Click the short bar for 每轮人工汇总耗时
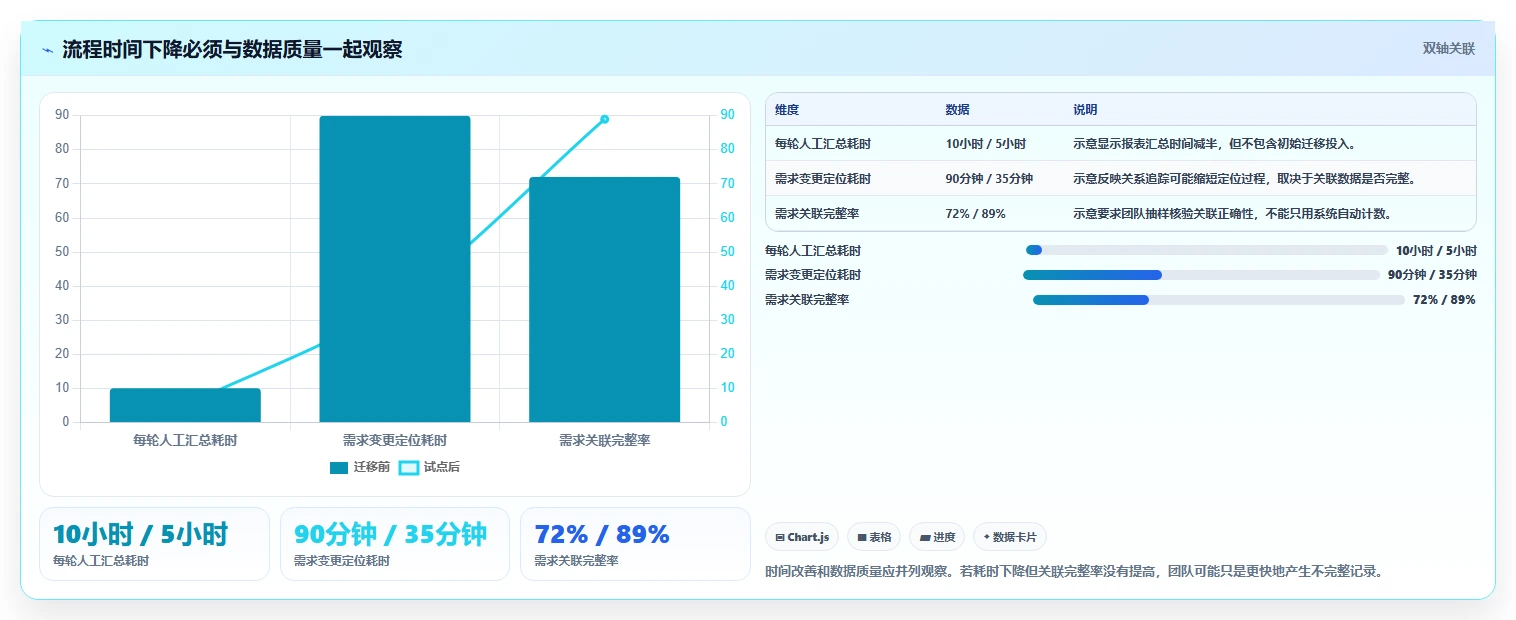This screenshot has height=620, width=1516. 185,405
